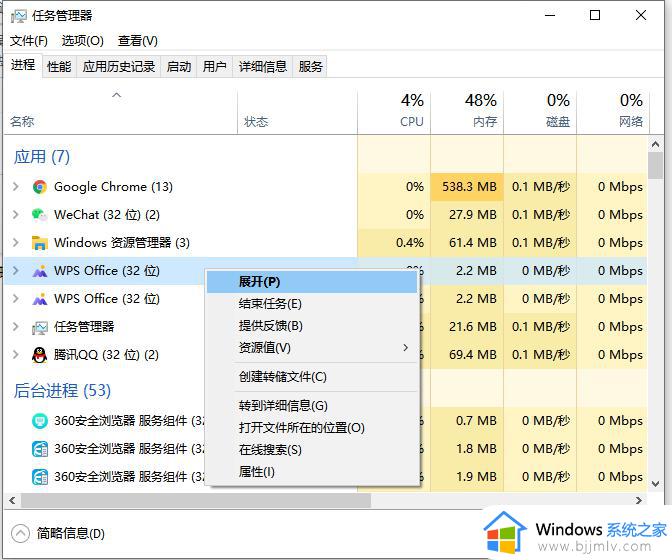The height and width of the screenshot is (560, 672).
Task: Click the 69.4 MB memory cell
Action: [x=467, y=355]
